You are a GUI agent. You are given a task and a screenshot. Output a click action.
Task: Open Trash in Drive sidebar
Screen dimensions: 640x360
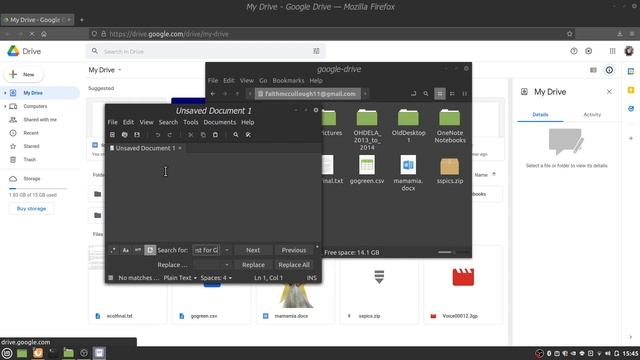click(29, 160)
